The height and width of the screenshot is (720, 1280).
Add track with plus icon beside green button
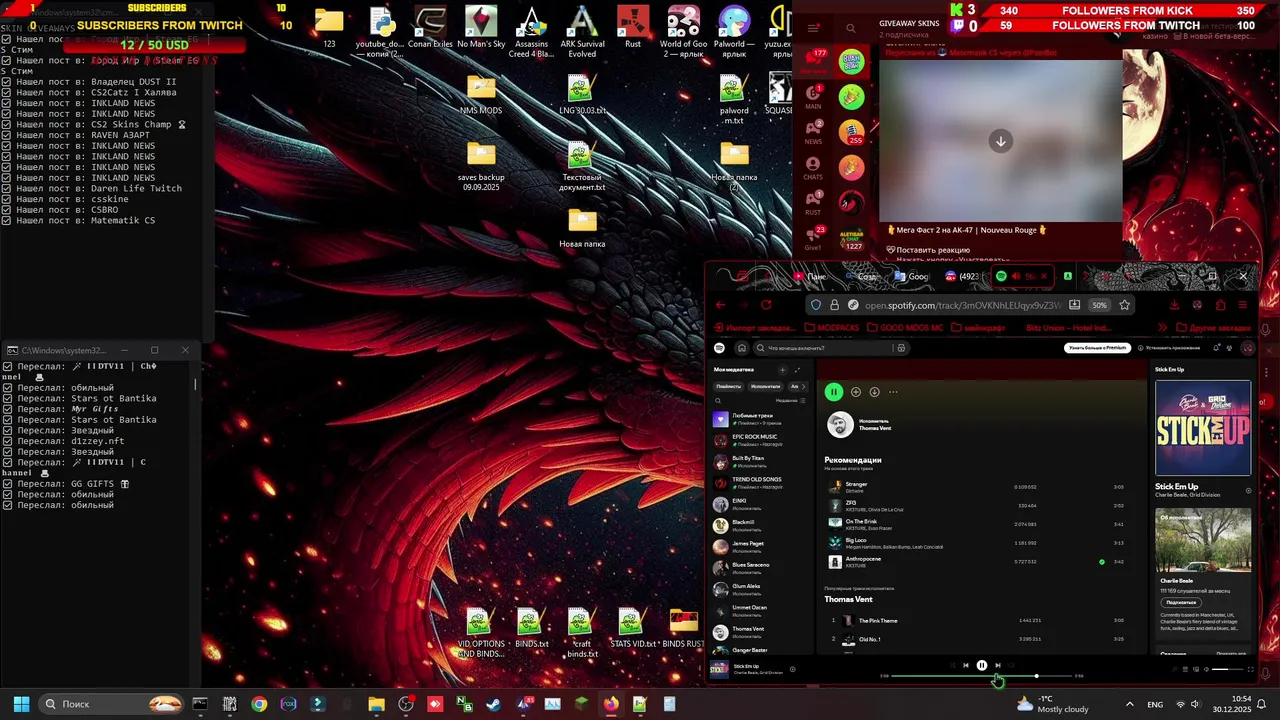pyautogui.click(x=856, y=392)
